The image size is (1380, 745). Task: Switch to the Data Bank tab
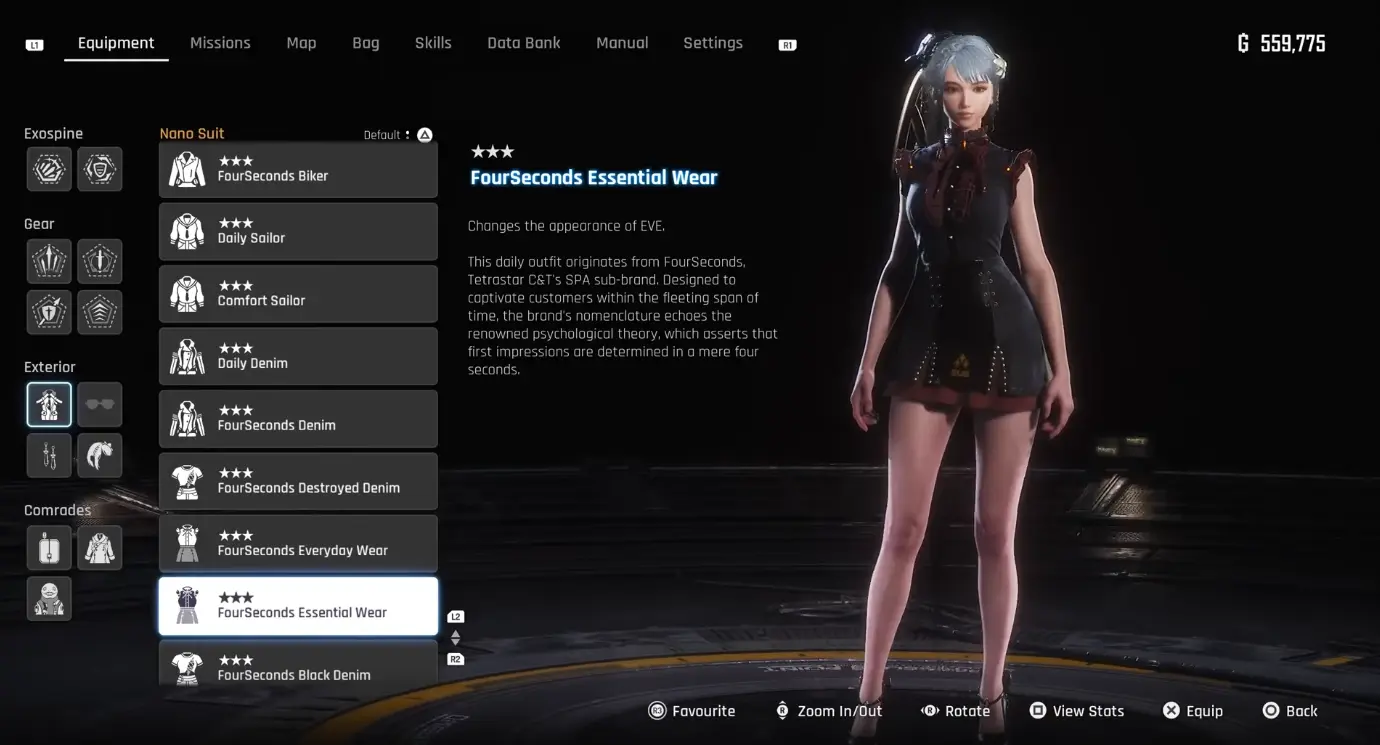point(524,43)
